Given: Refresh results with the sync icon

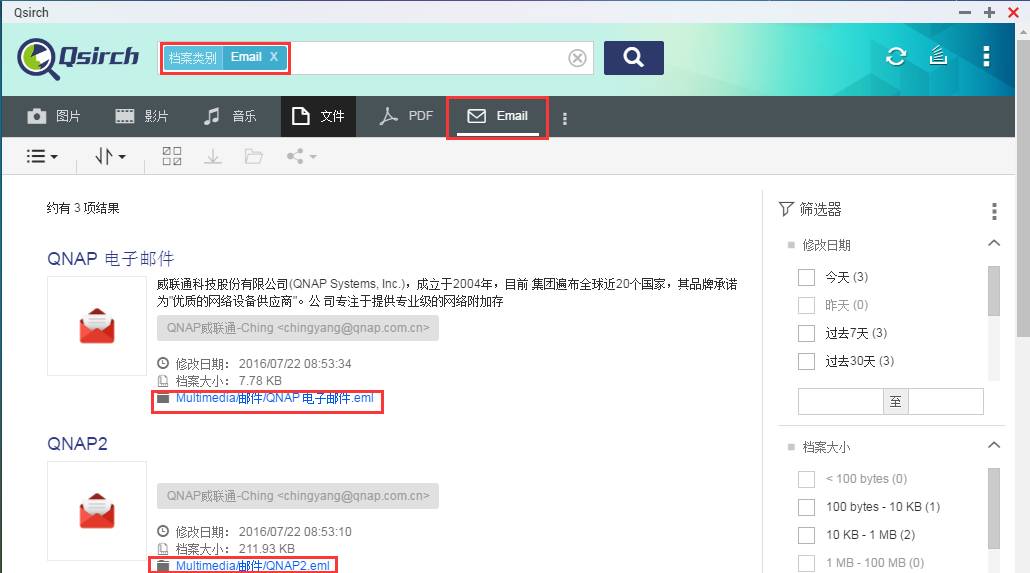Looking at the screenshot, I should coord(896,57).
